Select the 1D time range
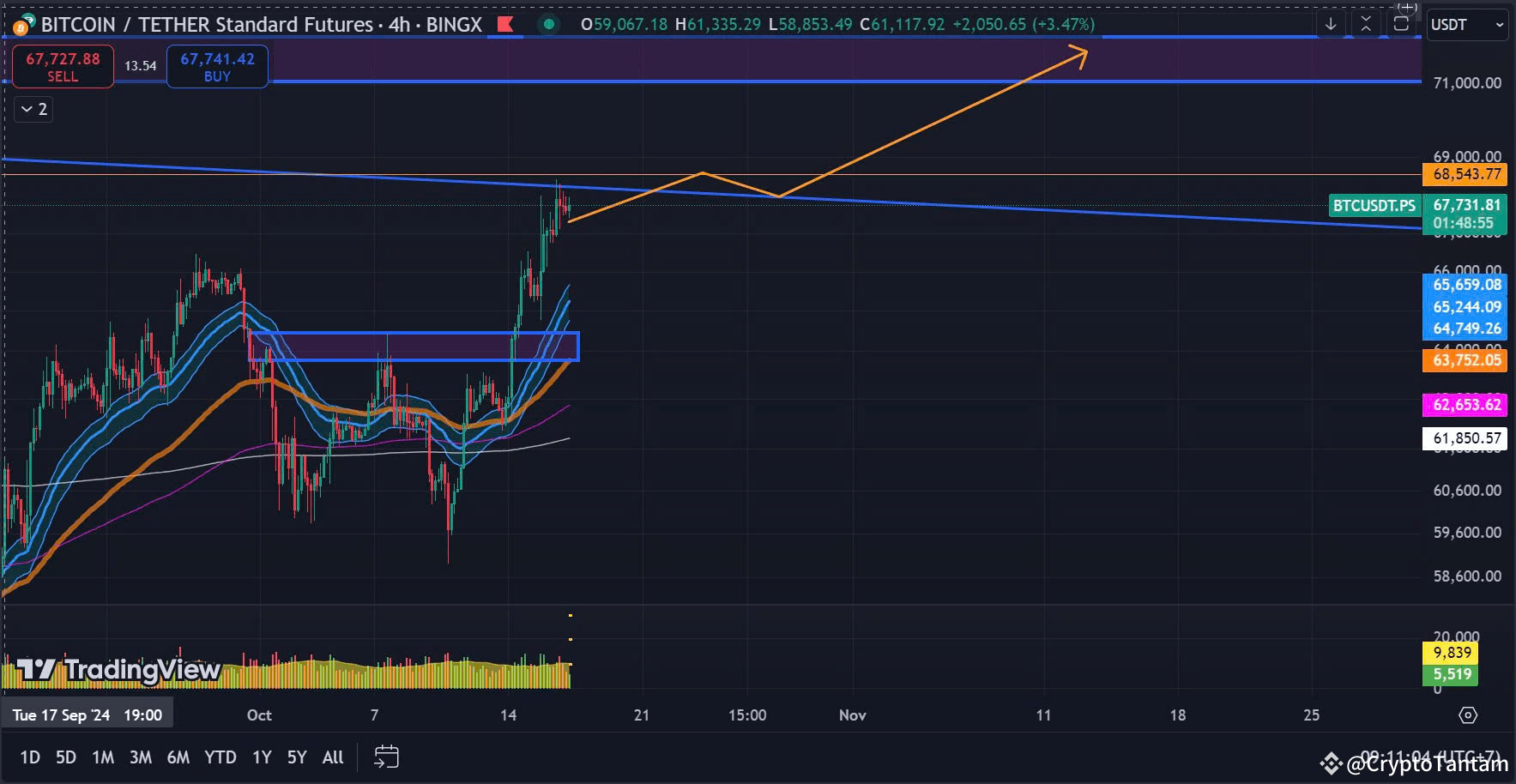The height and width of the screenshot is (784, 1516). [30, 757]
